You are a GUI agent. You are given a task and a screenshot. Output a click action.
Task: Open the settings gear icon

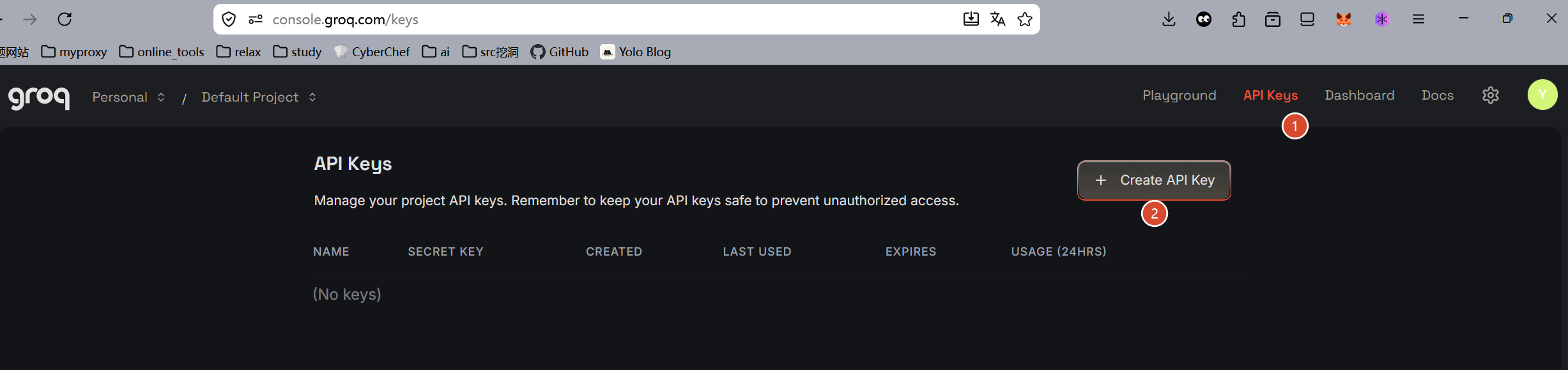coord(1490,95)
